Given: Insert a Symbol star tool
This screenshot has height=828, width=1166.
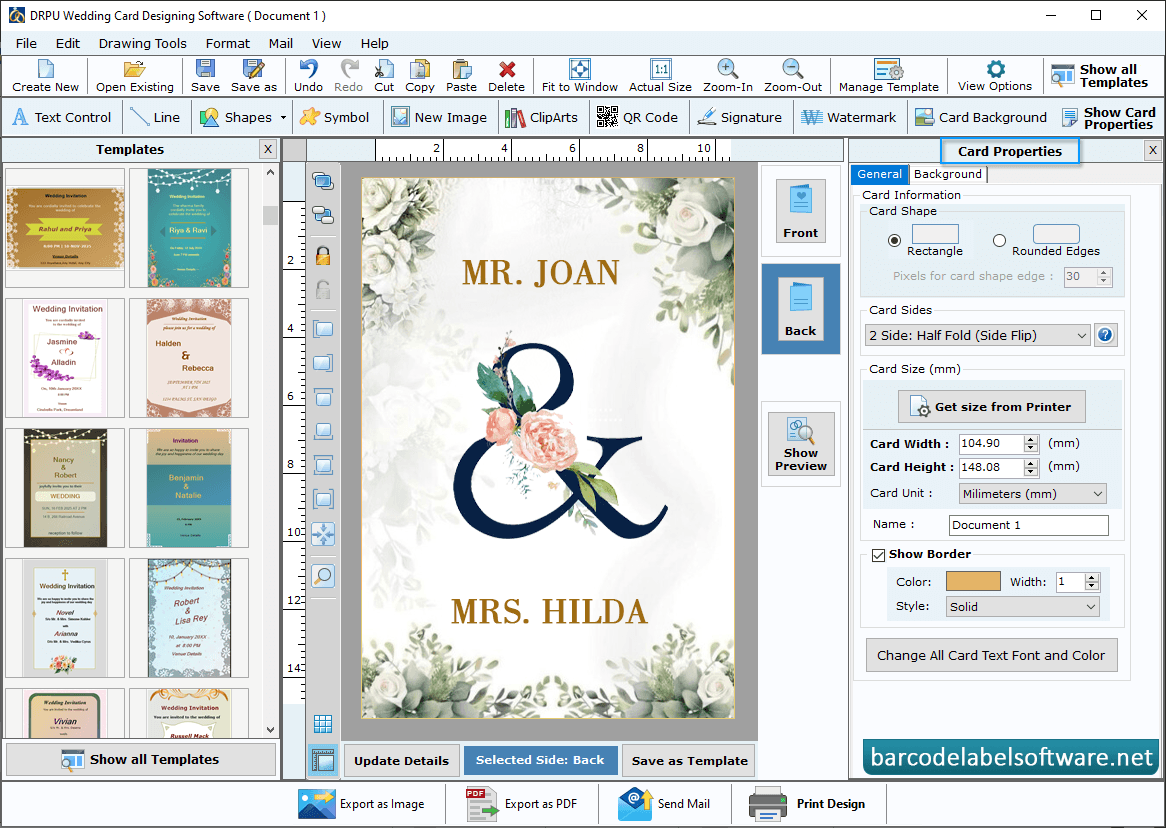Looking at the screenshot, I should 335,117.
